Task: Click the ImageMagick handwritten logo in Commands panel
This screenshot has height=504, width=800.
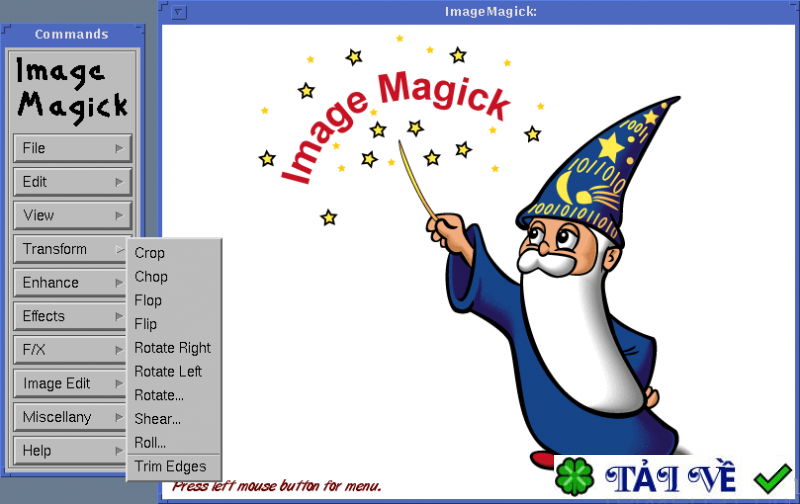Action: [72, 90]
